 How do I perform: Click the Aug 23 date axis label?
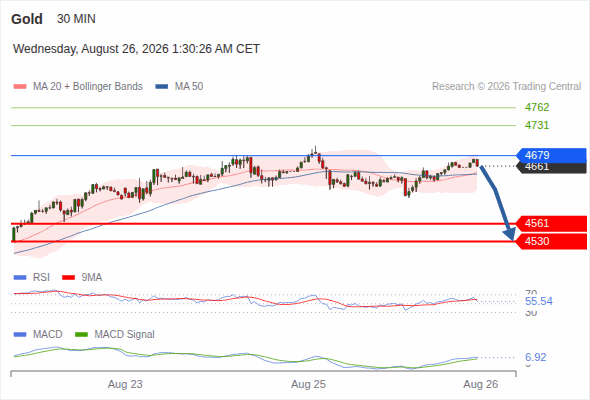pyautogui.click(x=125, y=384)
